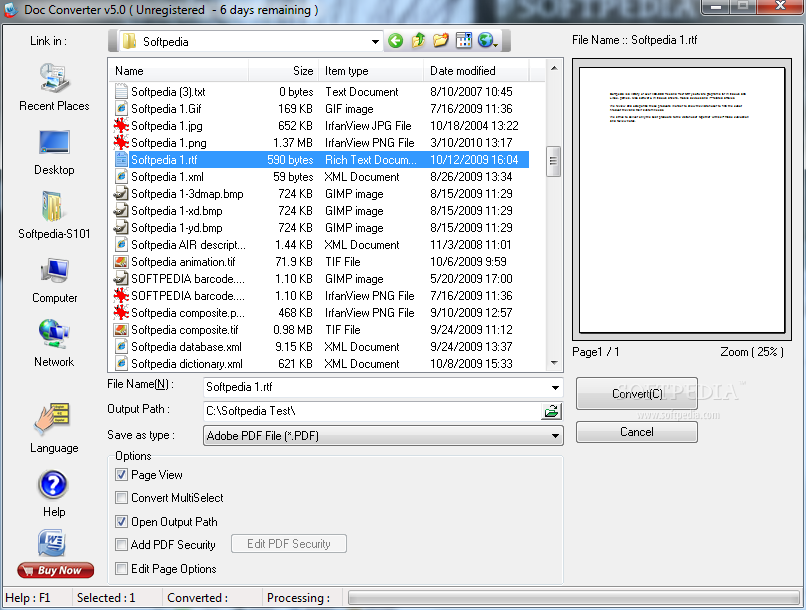The width and height of the screenshot is (806, 610).
Task: Open the view menu grid icon
Action: point(464,41)
